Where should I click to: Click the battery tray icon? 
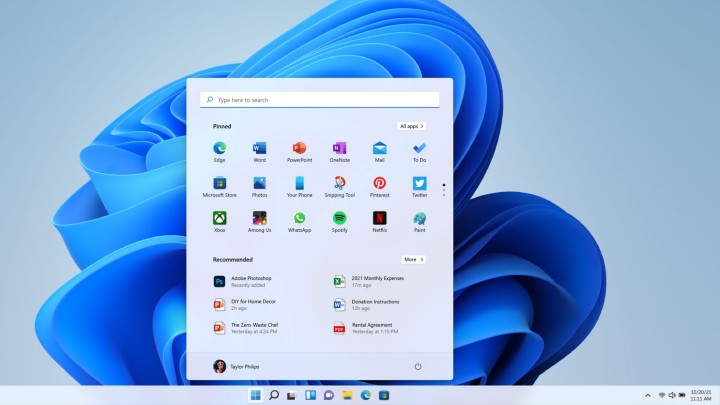[682, 395]
